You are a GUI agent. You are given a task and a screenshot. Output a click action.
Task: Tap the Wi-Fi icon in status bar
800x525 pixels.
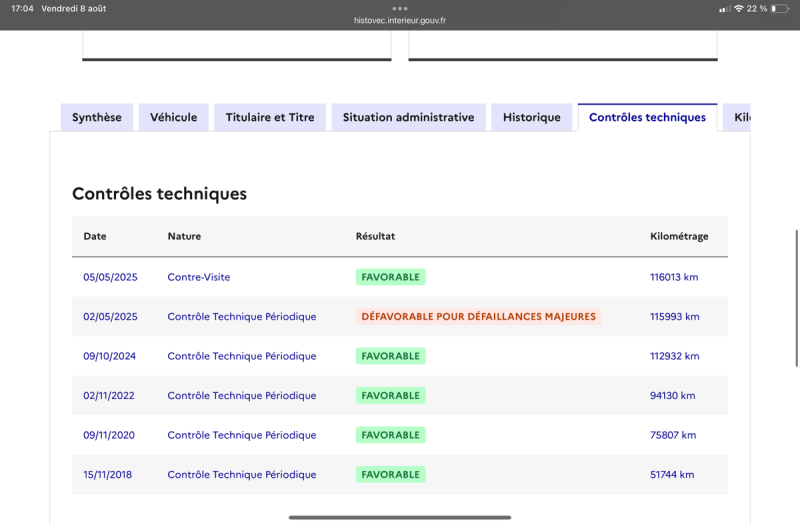(x=738, y=8)
